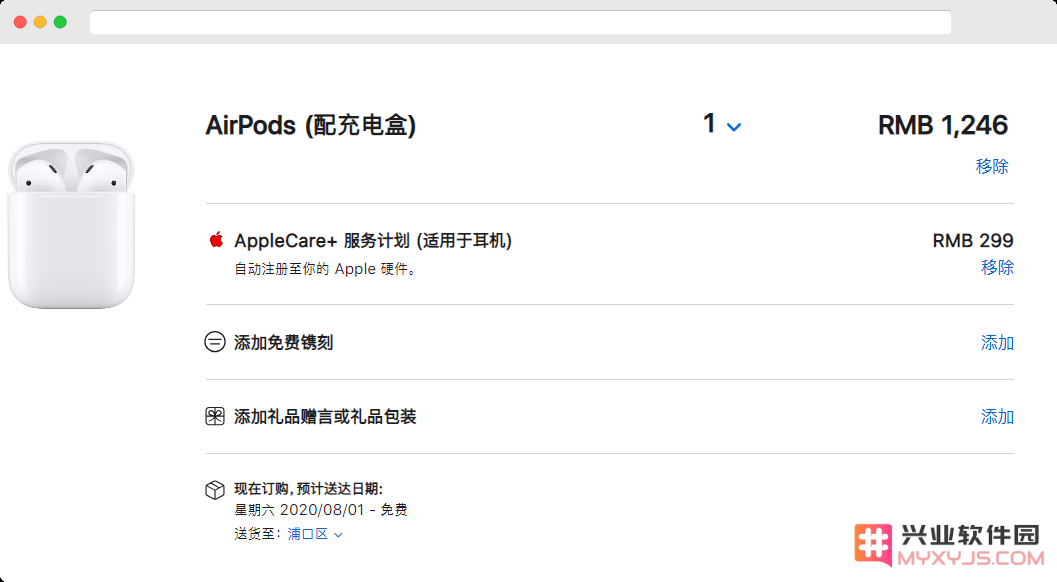
Task: Click the 自动注册至你的 Apple 硬件 note
Action: [326, 269]
